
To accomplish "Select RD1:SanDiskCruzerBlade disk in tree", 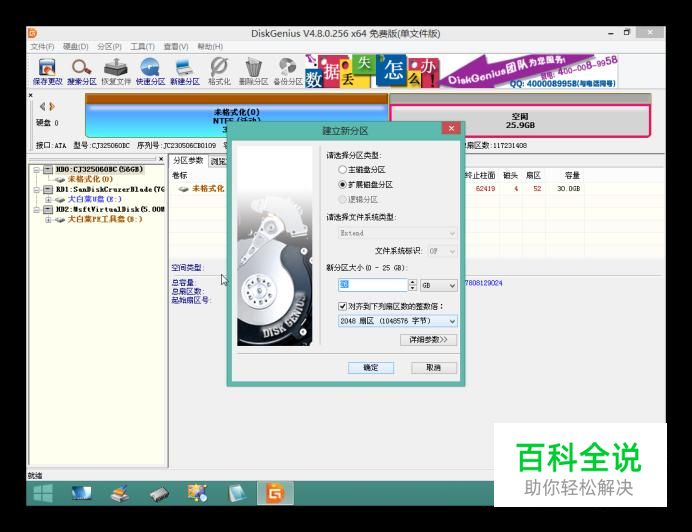I will (110, 189).
